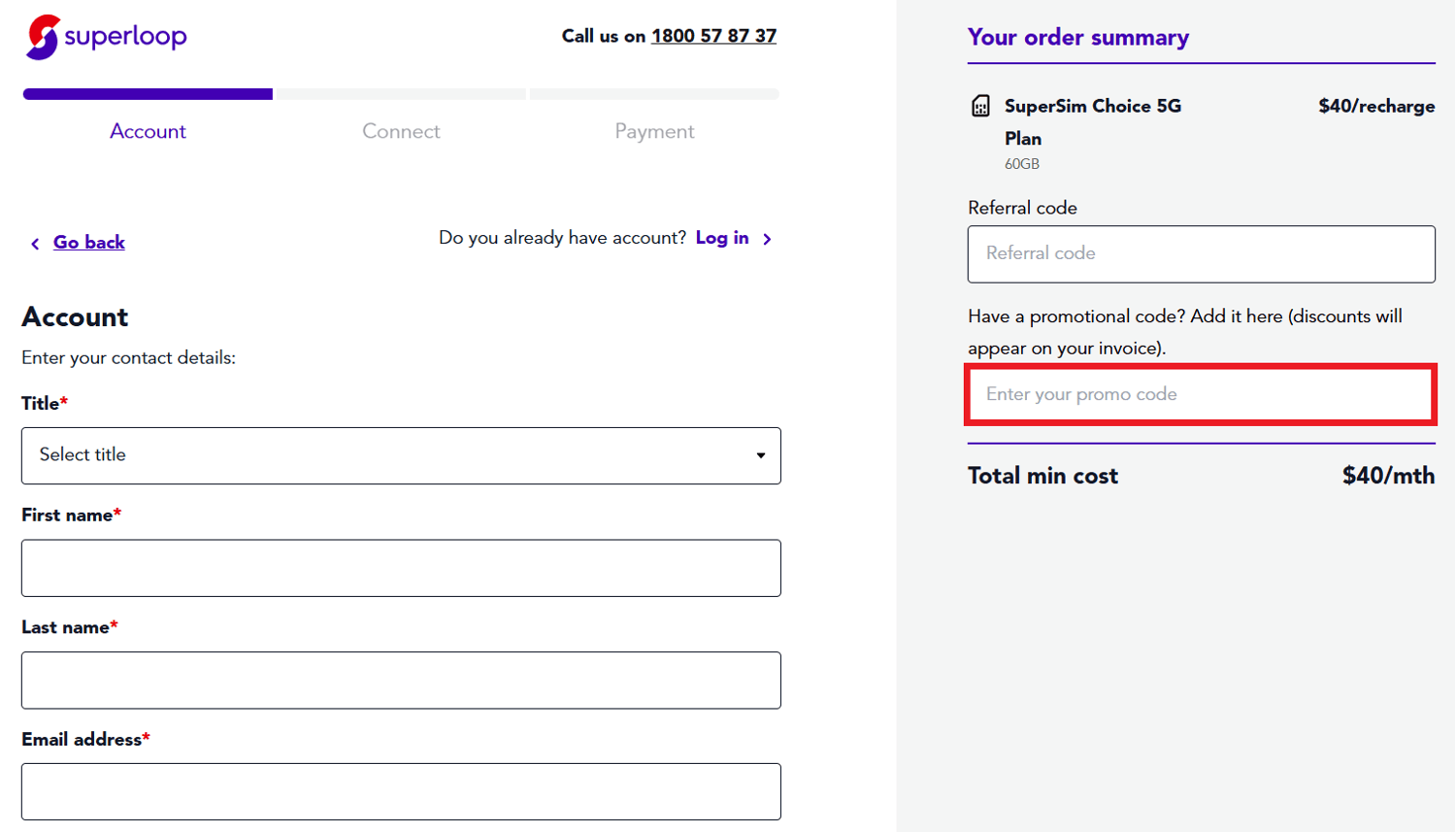
Task: Click into the Referral code field
Action: 1201,254
